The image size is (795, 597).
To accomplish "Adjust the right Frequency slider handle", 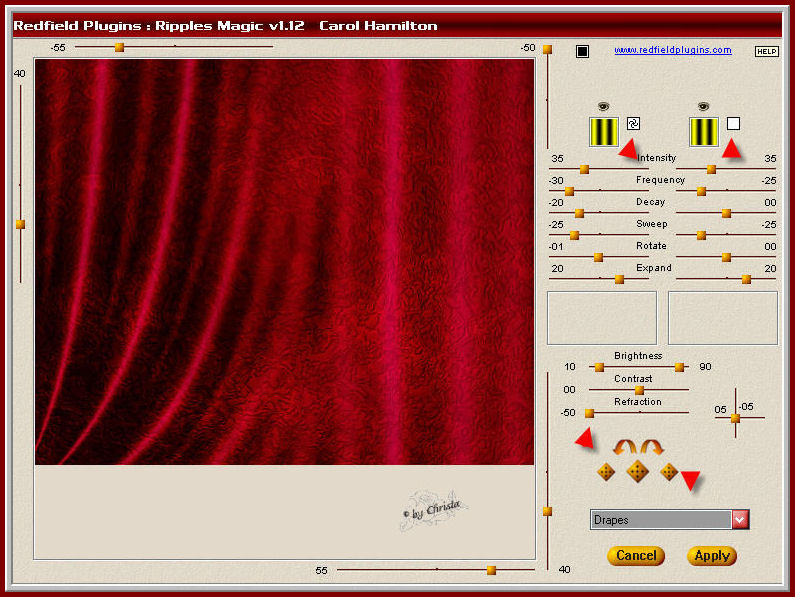I will [x=701, y=191].
